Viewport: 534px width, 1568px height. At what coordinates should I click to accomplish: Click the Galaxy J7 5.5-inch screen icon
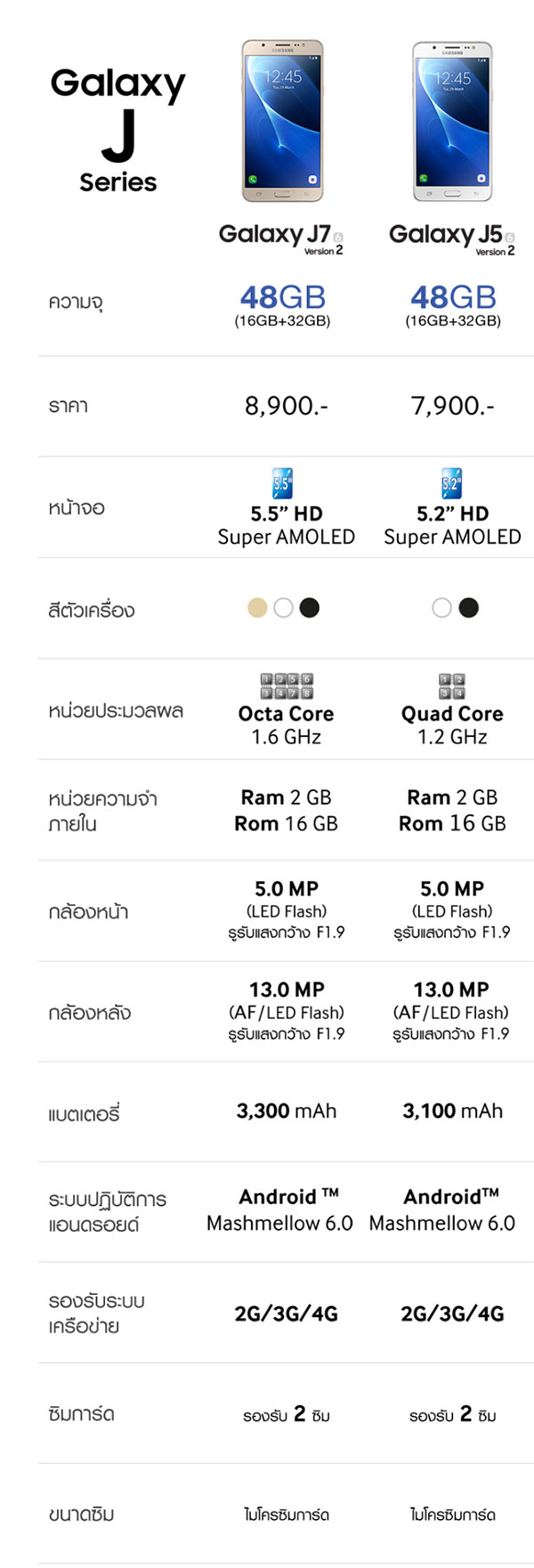[x=282, y=484]
